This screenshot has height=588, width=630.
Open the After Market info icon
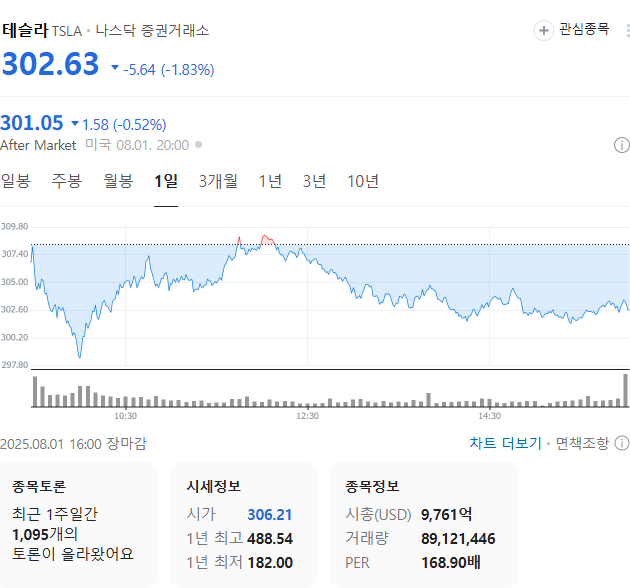[x=622, y=145]
